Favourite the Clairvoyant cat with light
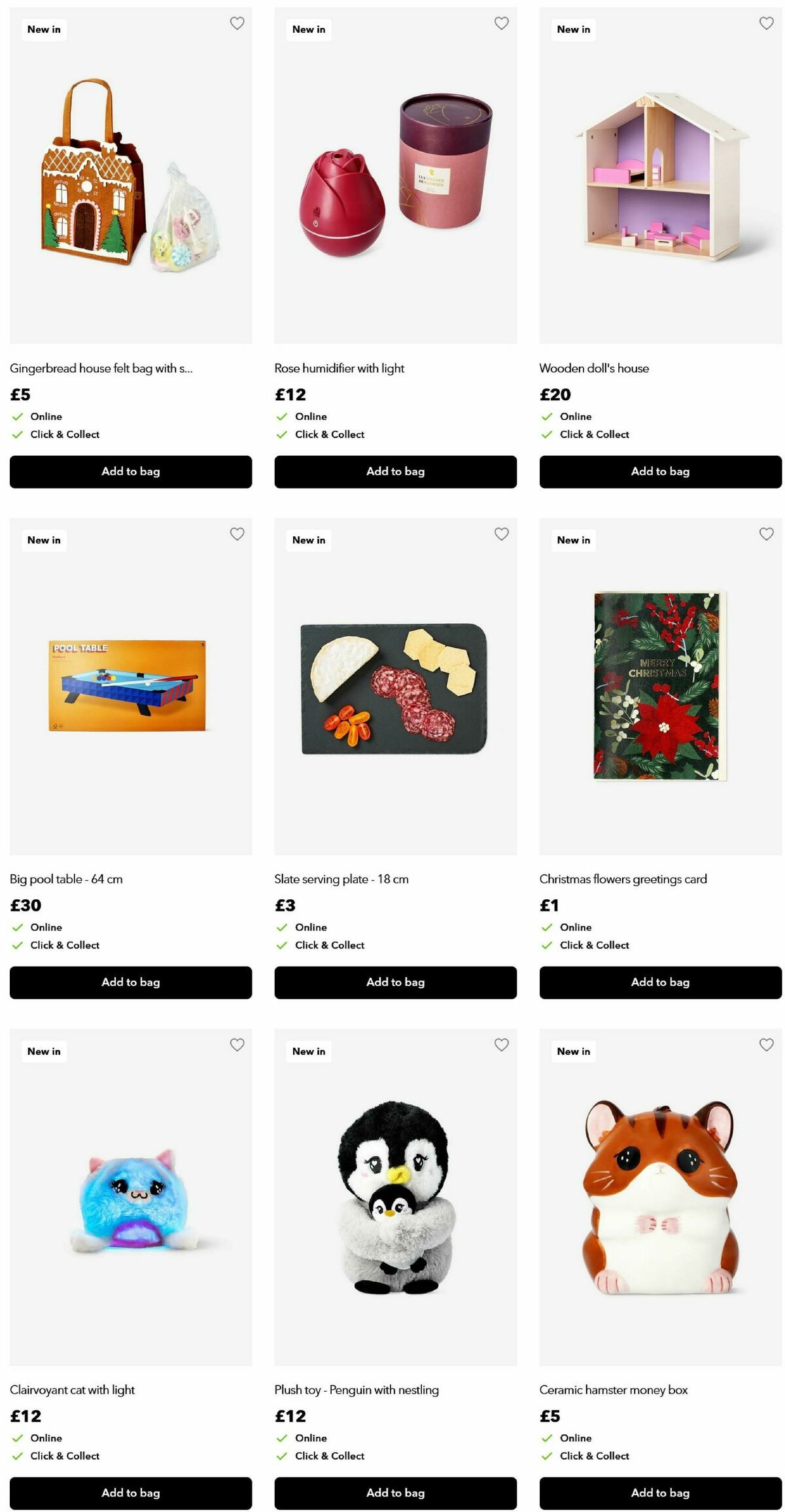 tap(237, 1044)
